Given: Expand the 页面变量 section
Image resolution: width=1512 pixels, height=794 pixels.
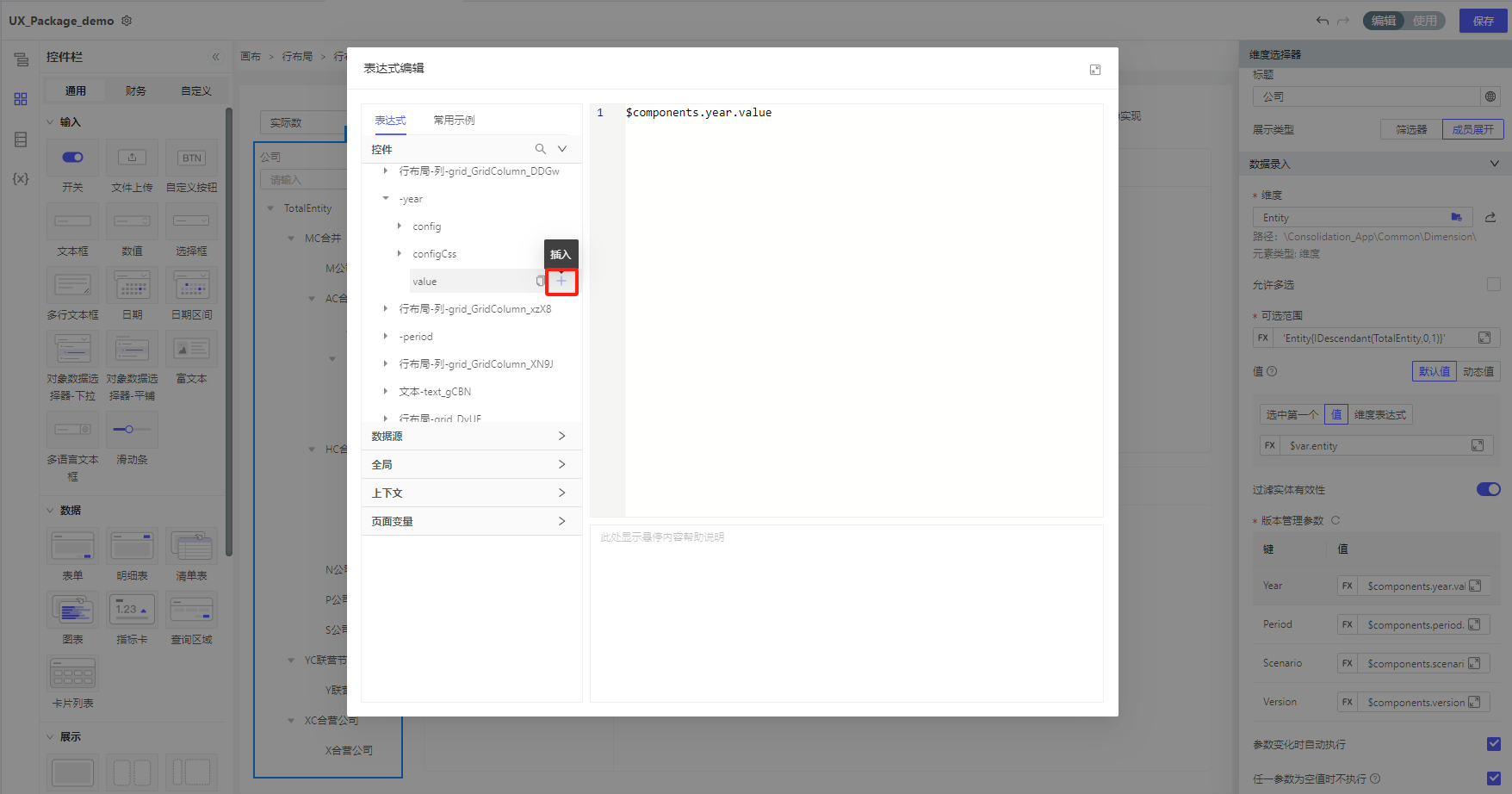Looking at the screenshot, I should pos(471,522).
